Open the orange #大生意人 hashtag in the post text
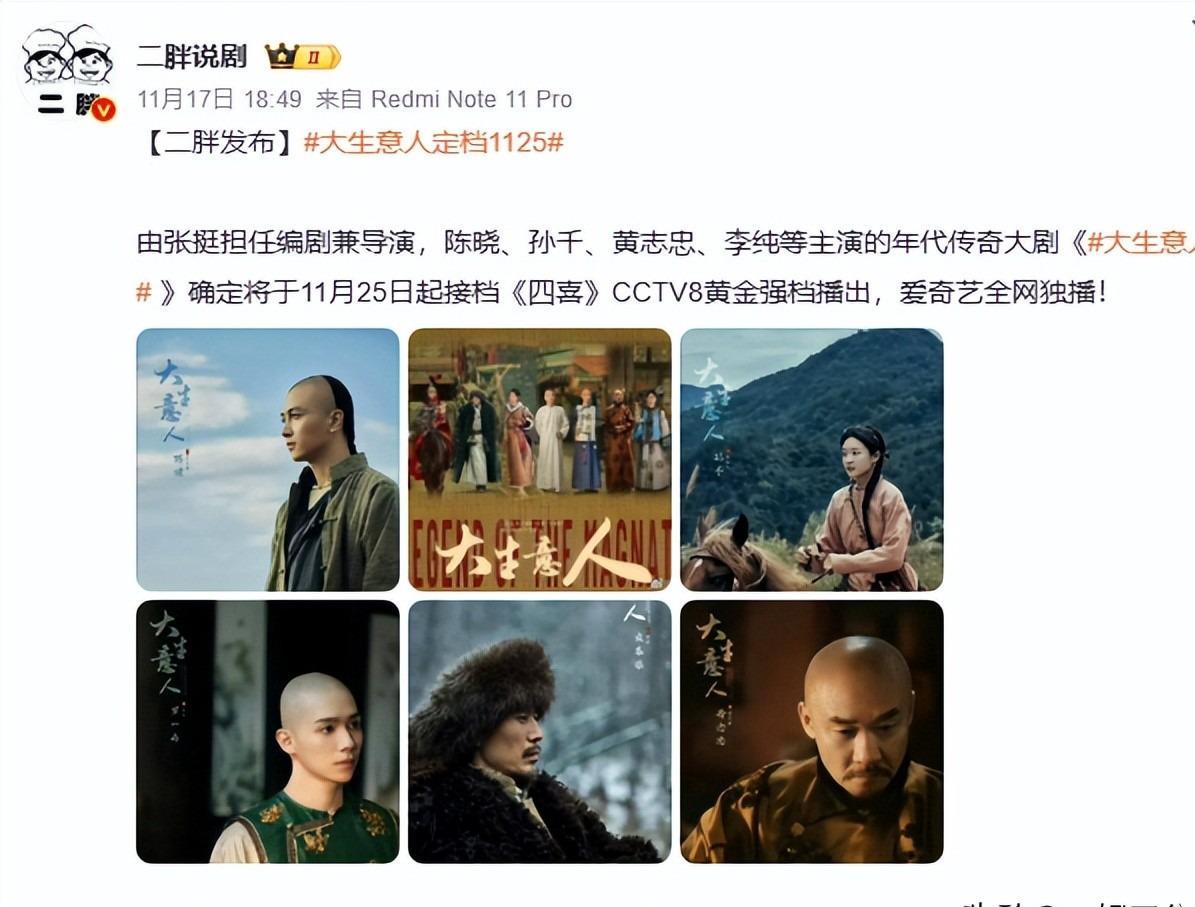Viewport: 1195px width, 907px height. tap(1141, 242)
